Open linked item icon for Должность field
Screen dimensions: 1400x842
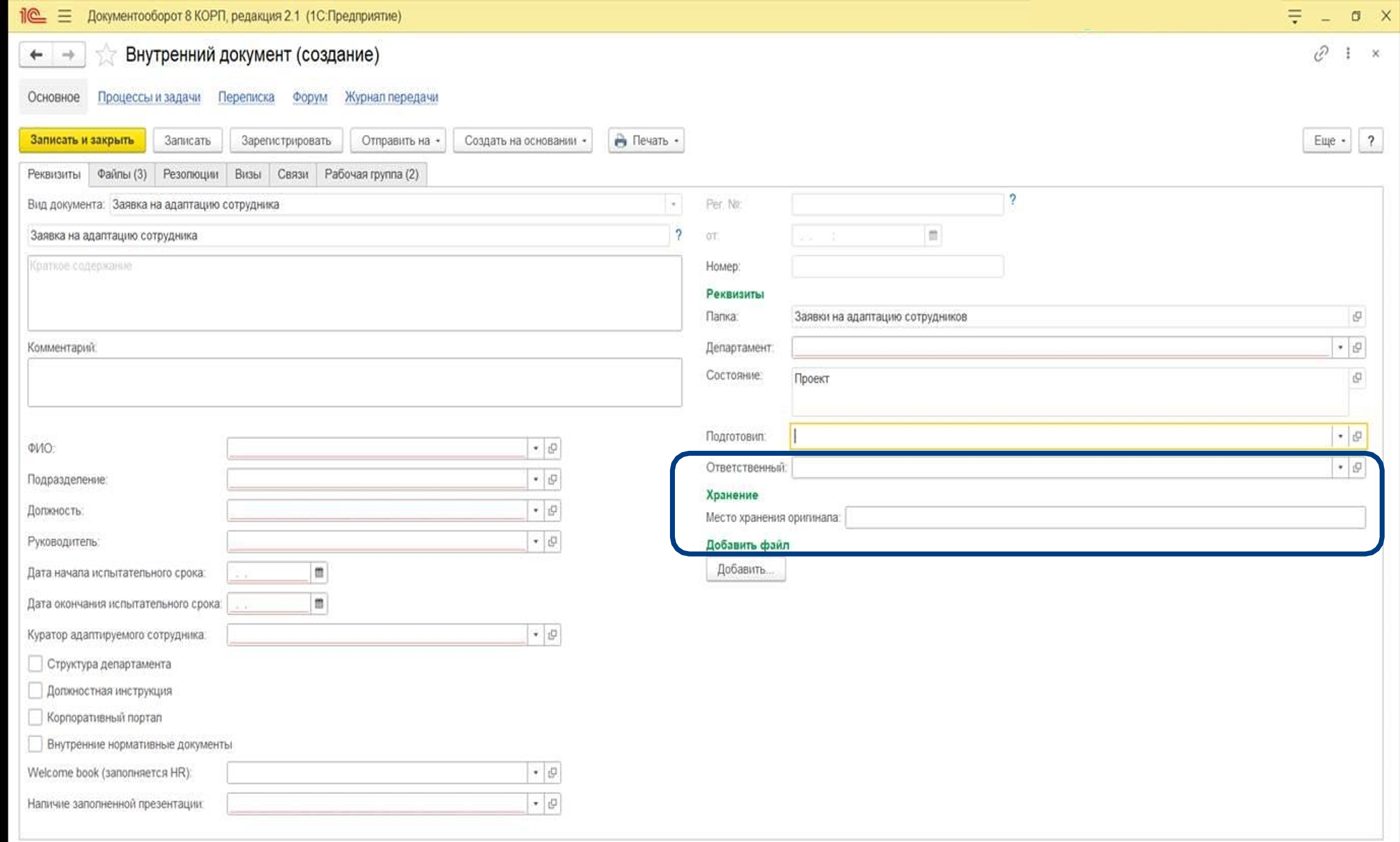click(x=552, y=511)
